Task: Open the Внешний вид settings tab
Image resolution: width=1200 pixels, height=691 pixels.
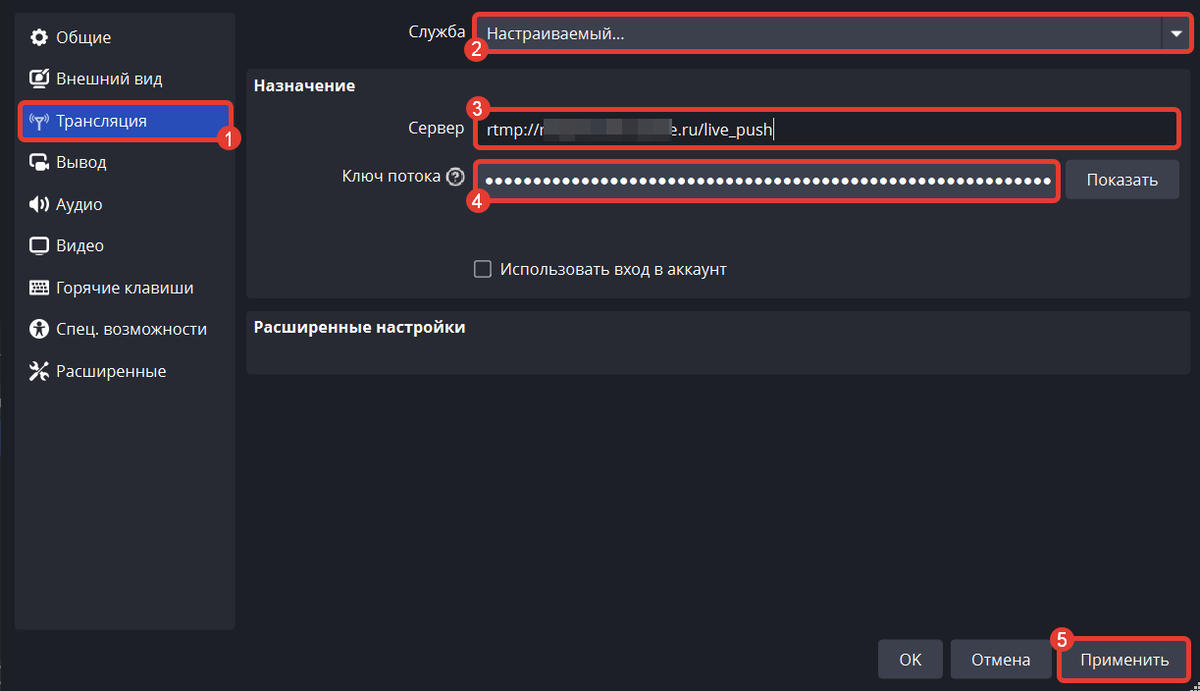Action: [109, 79]
